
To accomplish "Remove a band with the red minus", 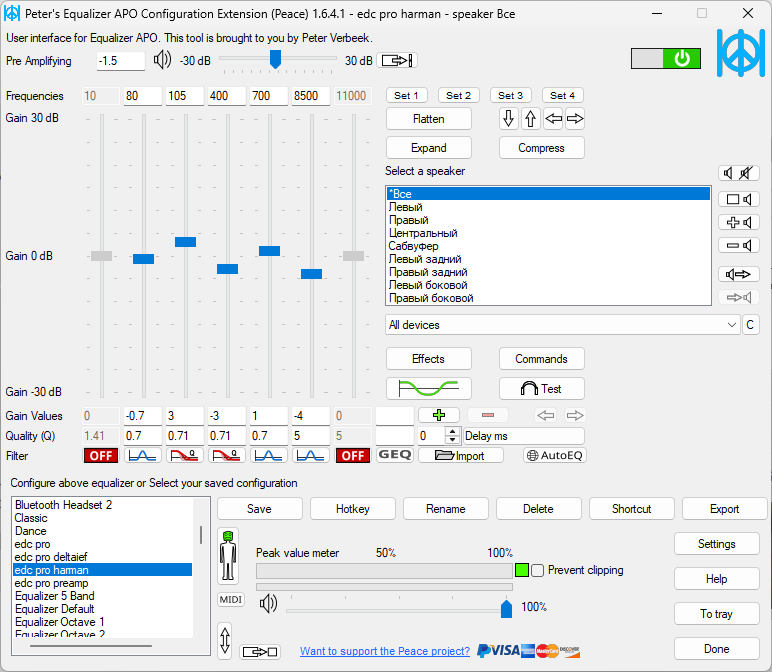I will click(488, 415).
